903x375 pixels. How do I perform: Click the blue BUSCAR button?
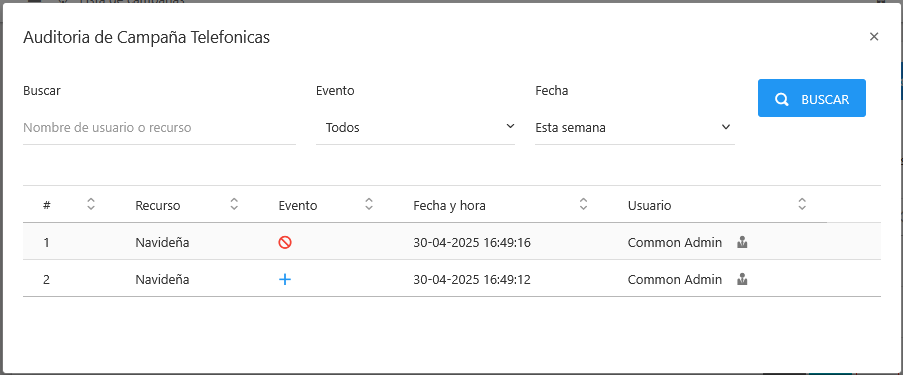tap(811, 98)
